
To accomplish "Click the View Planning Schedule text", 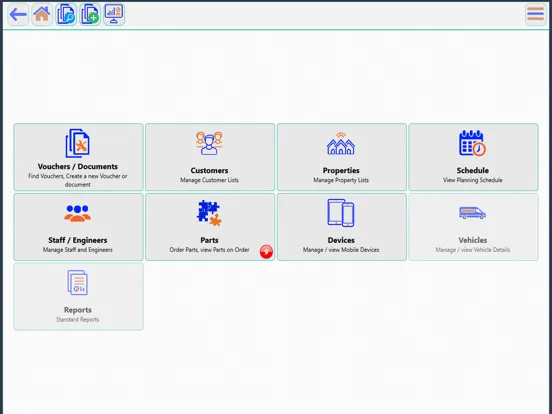I will 472,180.
